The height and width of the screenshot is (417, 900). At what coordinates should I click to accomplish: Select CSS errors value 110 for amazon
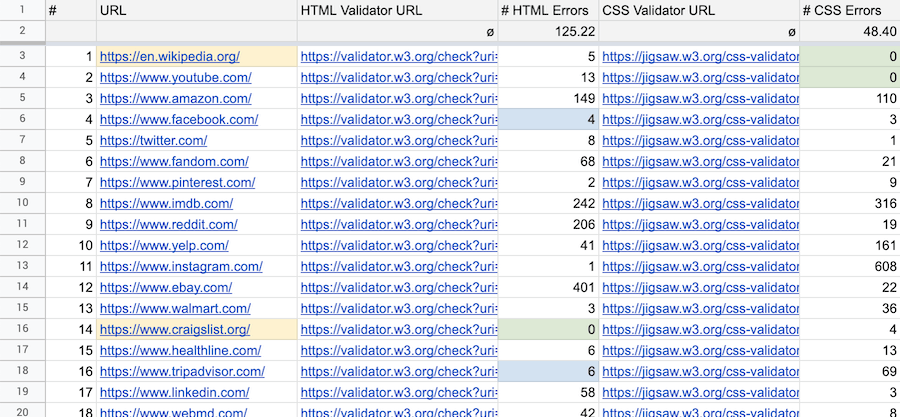850,99
